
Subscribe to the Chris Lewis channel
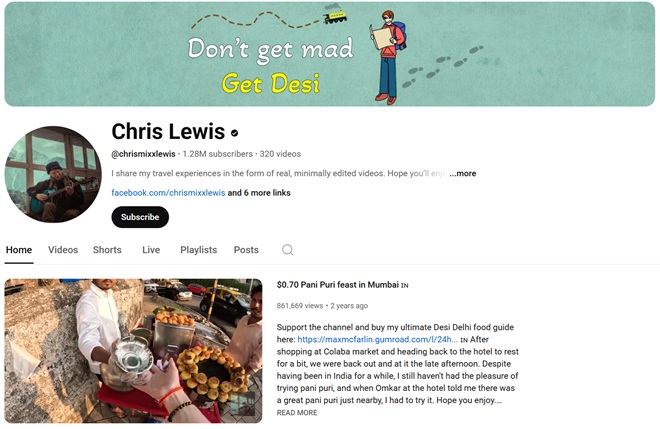tap(140, 217)
